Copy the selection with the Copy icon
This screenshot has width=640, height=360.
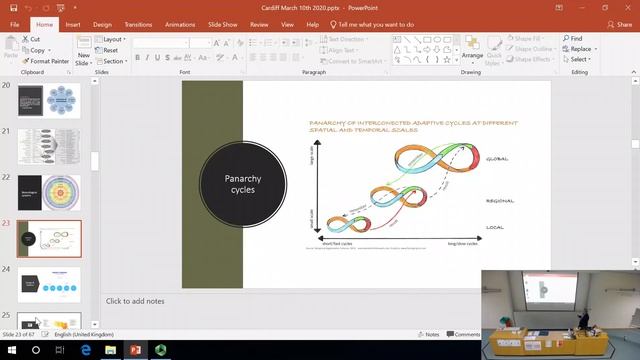(x=26, y=50)
